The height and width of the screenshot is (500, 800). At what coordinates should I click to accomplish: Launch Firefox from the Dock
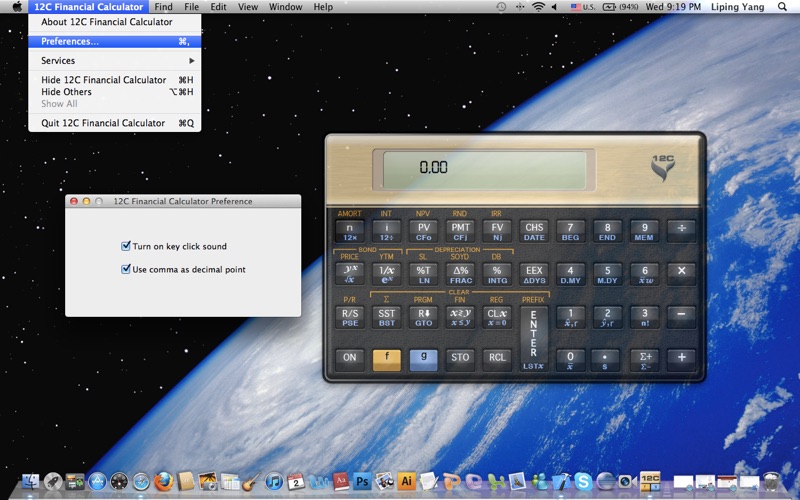pos(164,482)
